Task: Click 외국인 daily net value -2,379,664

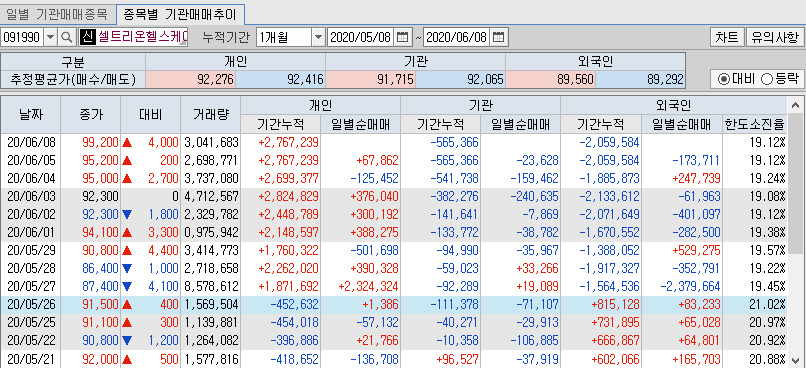Action: pos(690,286)
